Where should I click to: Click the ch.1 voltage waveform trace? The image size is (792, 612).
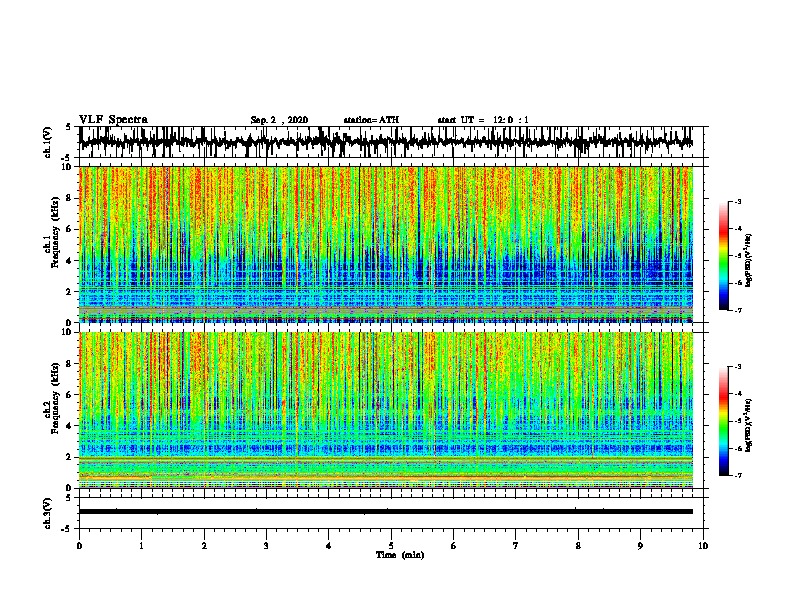pyautogui.click(x=386, y=142)
